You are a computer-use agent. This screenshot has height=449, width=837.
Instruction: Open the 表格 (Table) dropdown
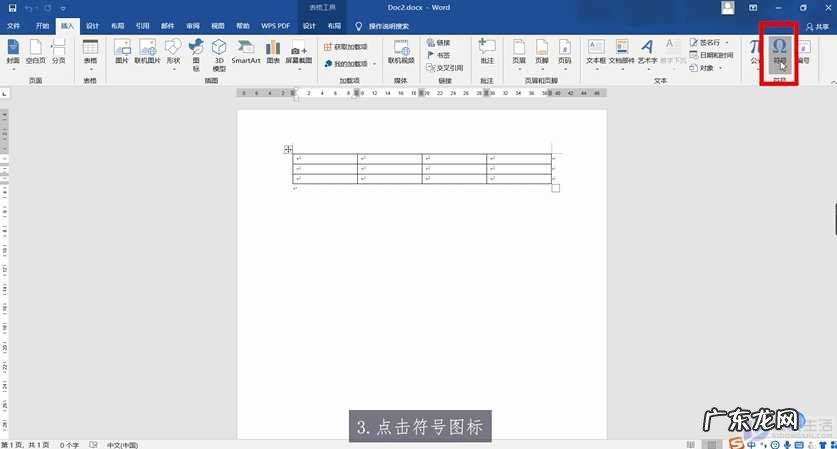click(90, 54)
